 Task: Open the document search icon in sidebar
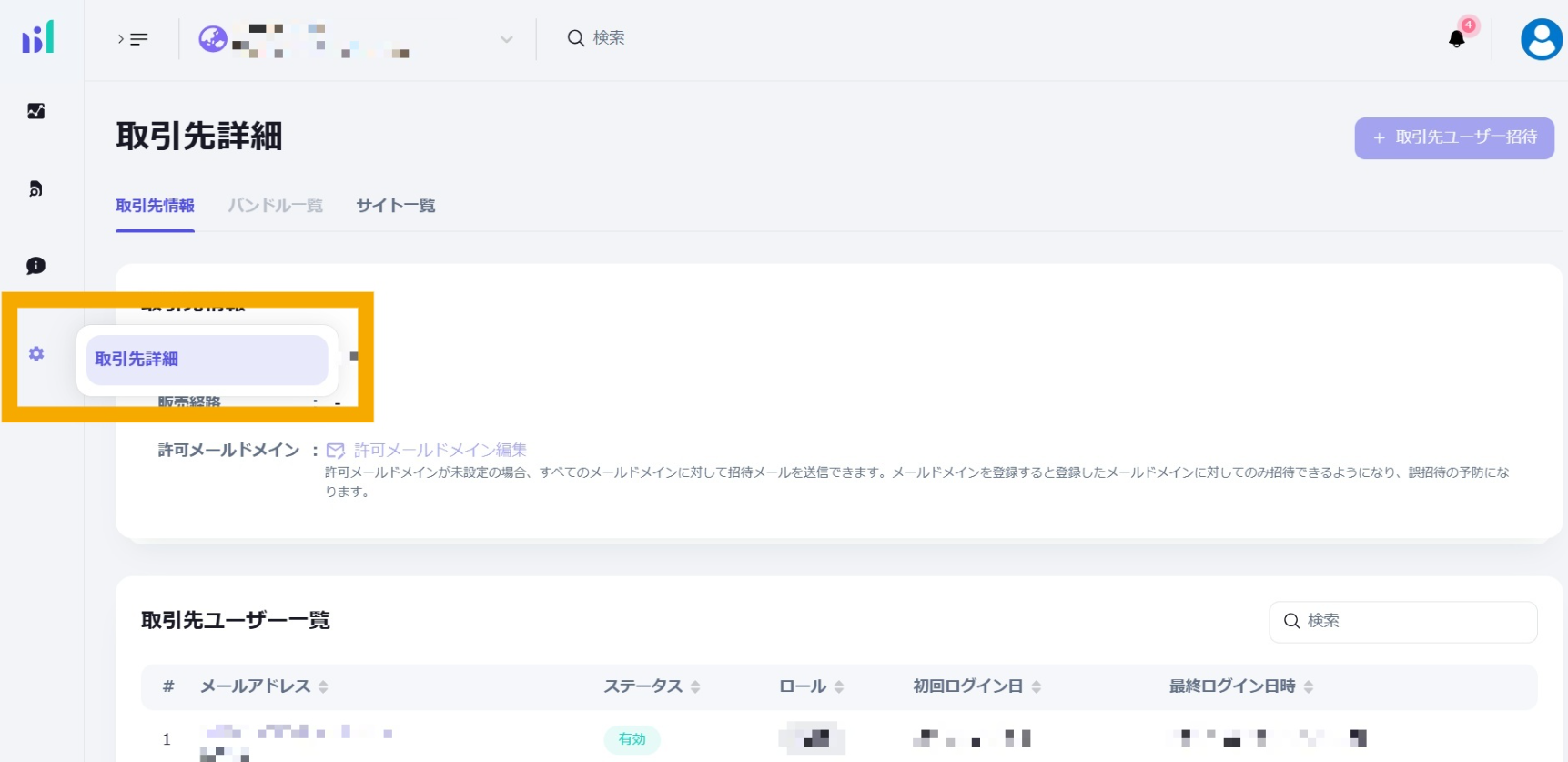[36, 188]
